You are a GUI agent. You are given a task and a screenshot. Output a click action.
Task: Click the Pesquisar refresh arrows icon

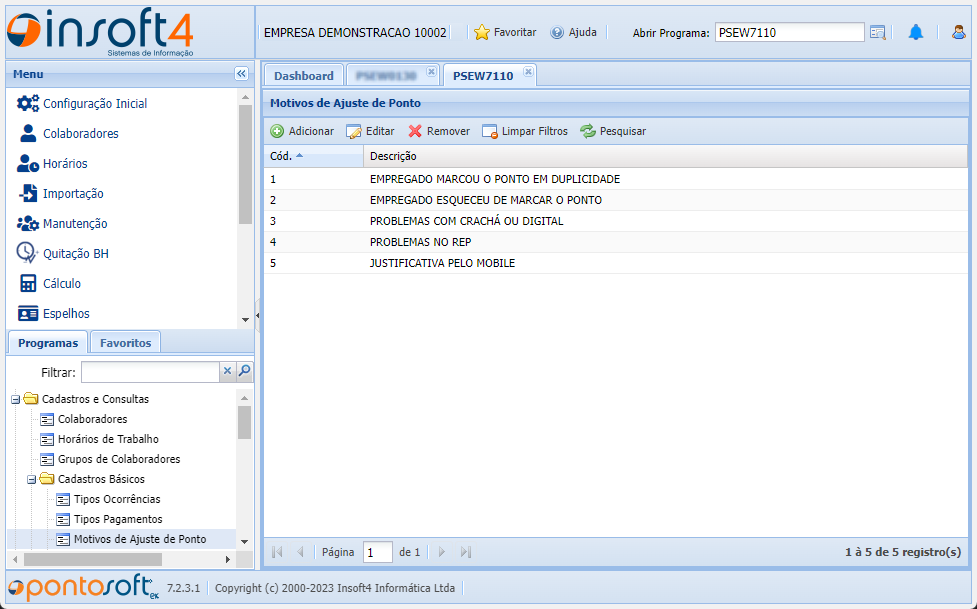[588, 131]
